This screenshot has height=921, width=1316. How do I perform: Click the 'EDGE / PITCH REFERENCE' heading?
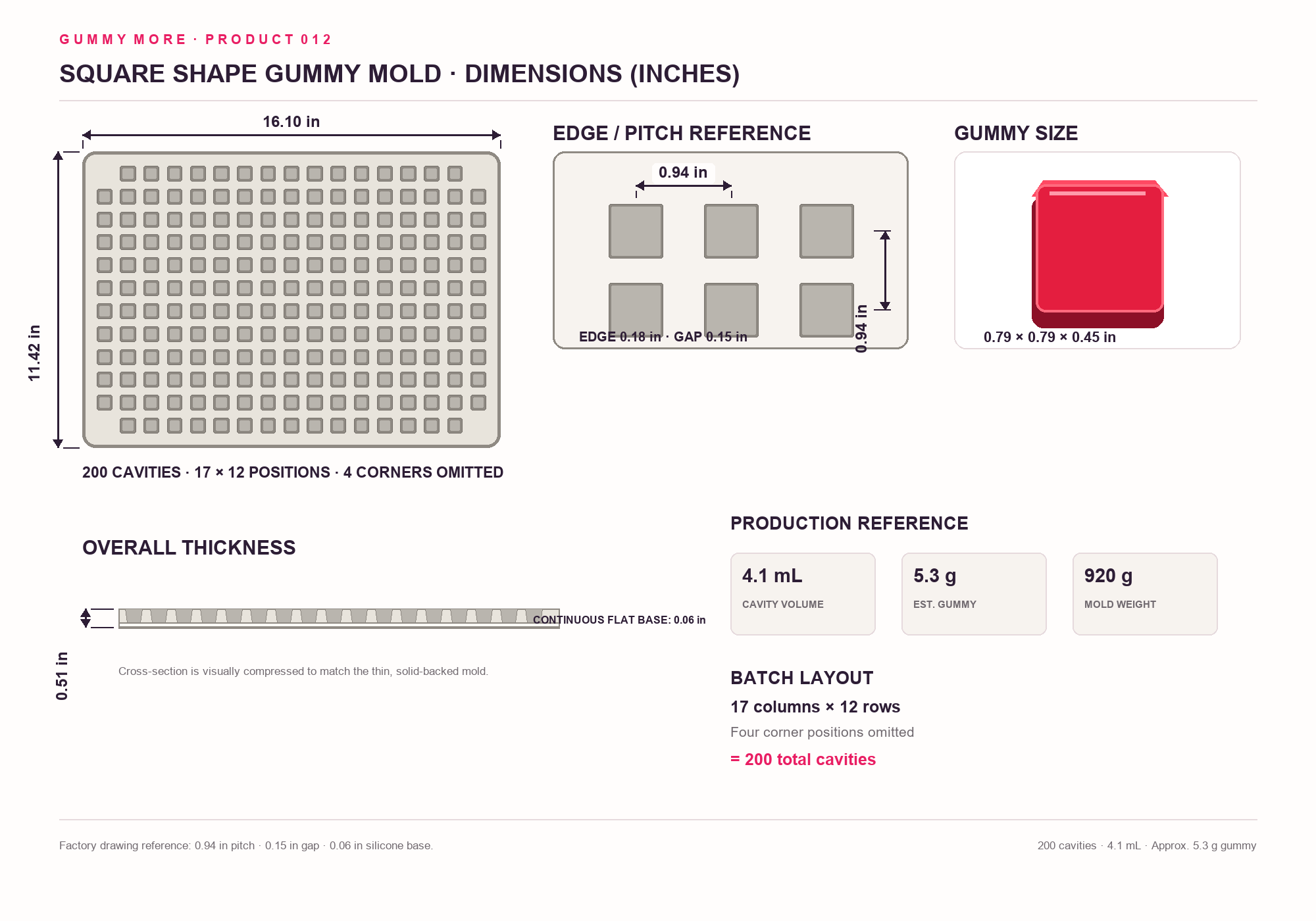click(682, 133)
